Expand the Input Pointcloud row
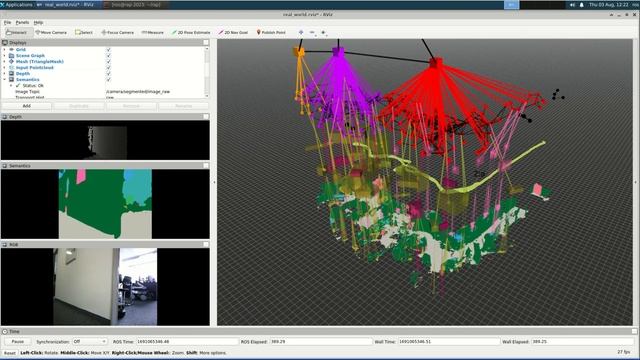640x360 pixels. (x=4, y=67)
